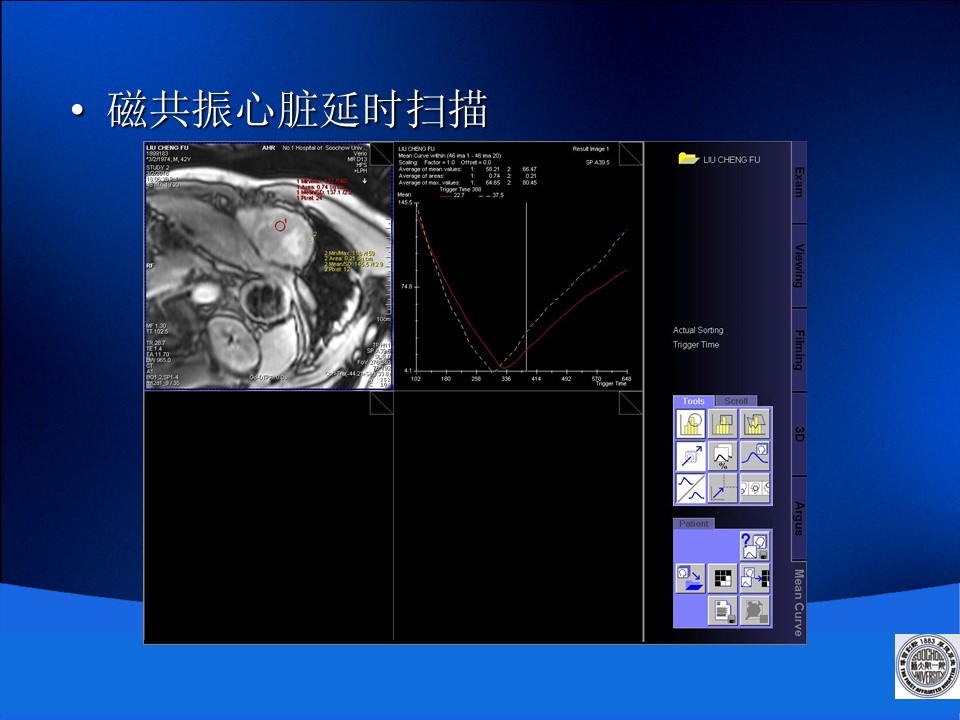The width and height of the screenshot is (960, 720).
Task: Select the Patient tab
Action: pyautogui.click(x=694, y=523)
